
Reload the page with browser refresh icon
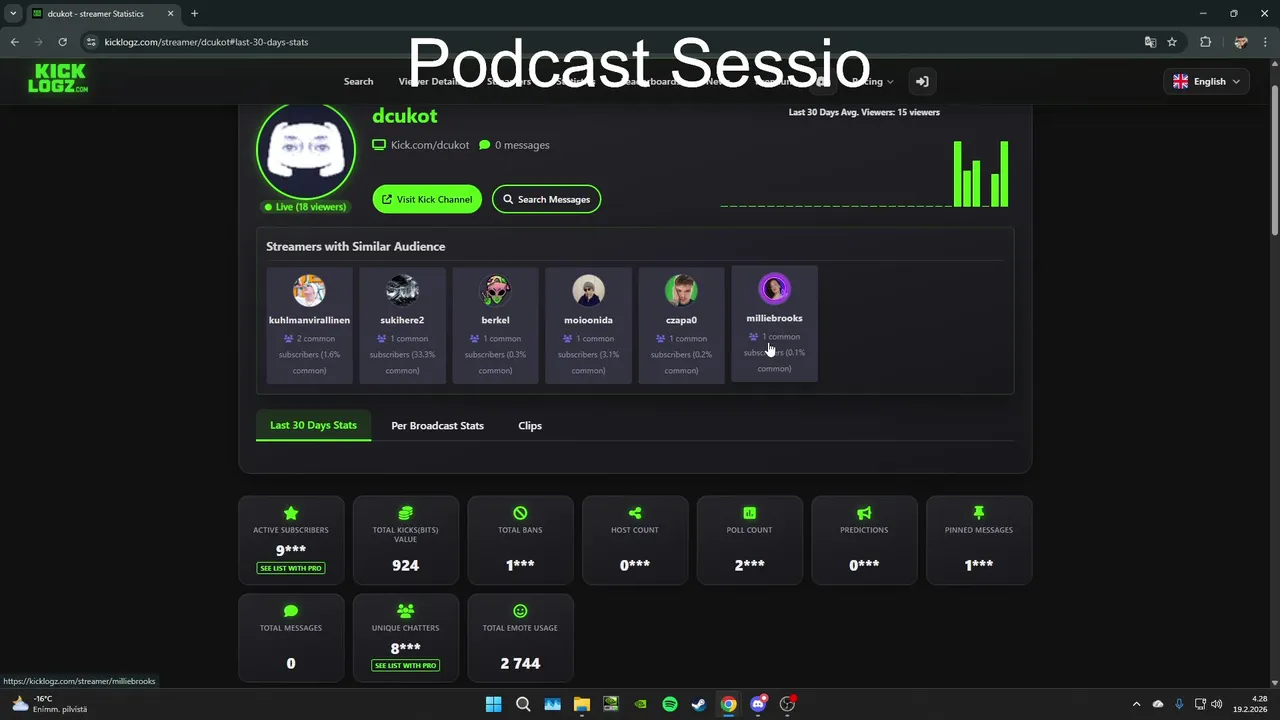62,42
